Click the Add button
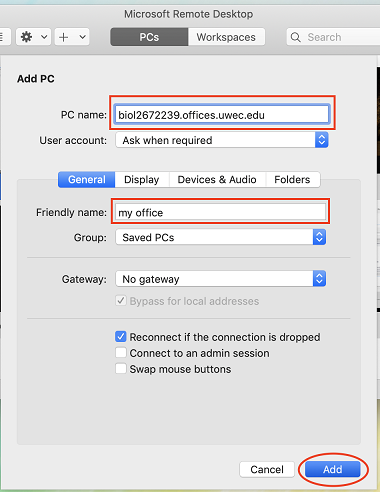The width and height of the screenshot is (380, 492). click(333, 469)
